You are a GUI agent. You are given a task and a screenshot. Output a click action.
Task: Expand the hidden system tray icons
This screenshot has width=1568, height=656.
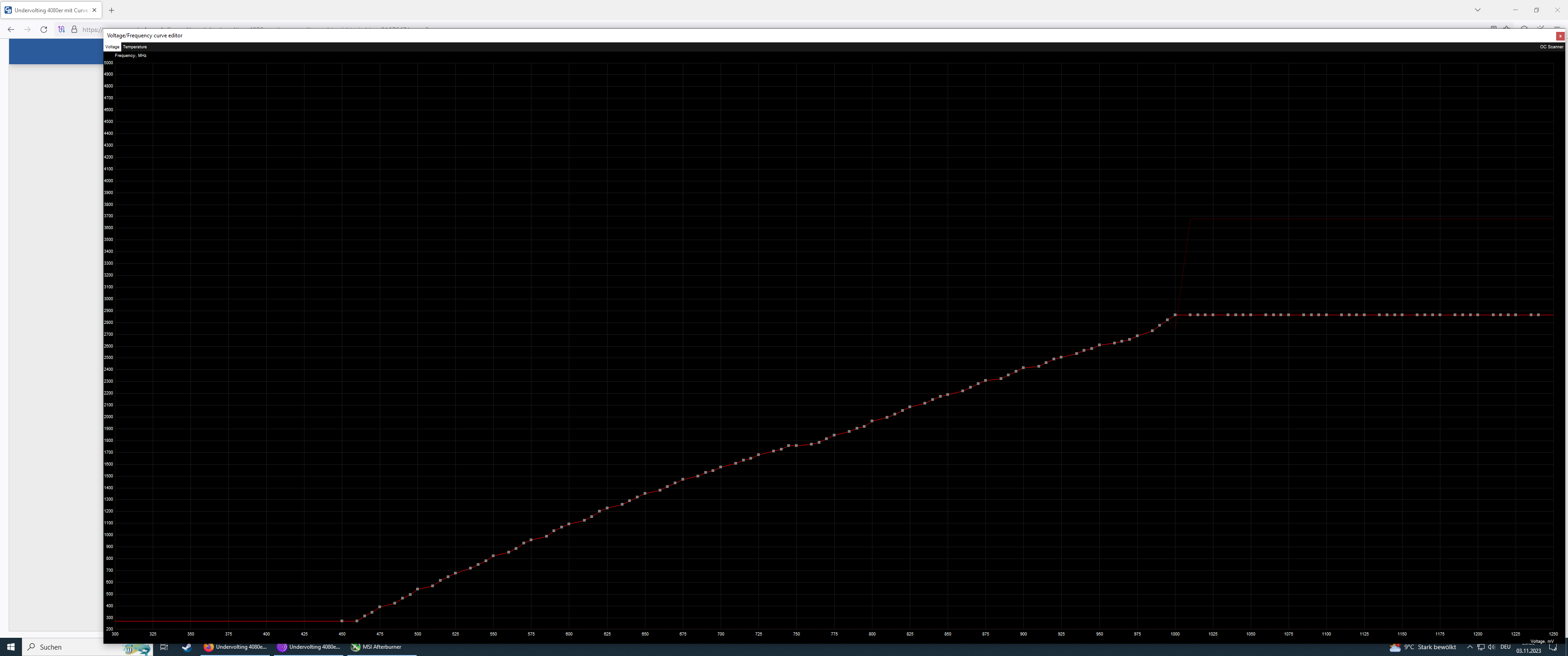click(1470, 647)
